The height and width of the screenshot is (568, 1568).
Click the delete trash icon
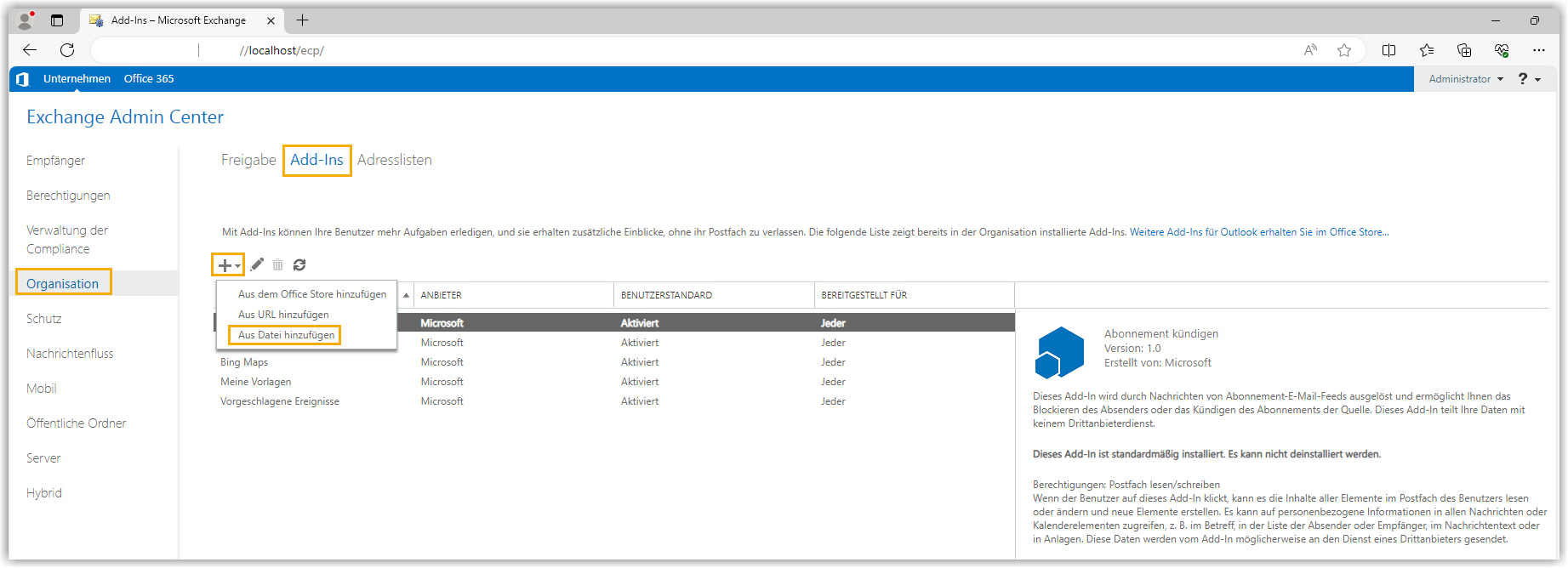point(277,265)
